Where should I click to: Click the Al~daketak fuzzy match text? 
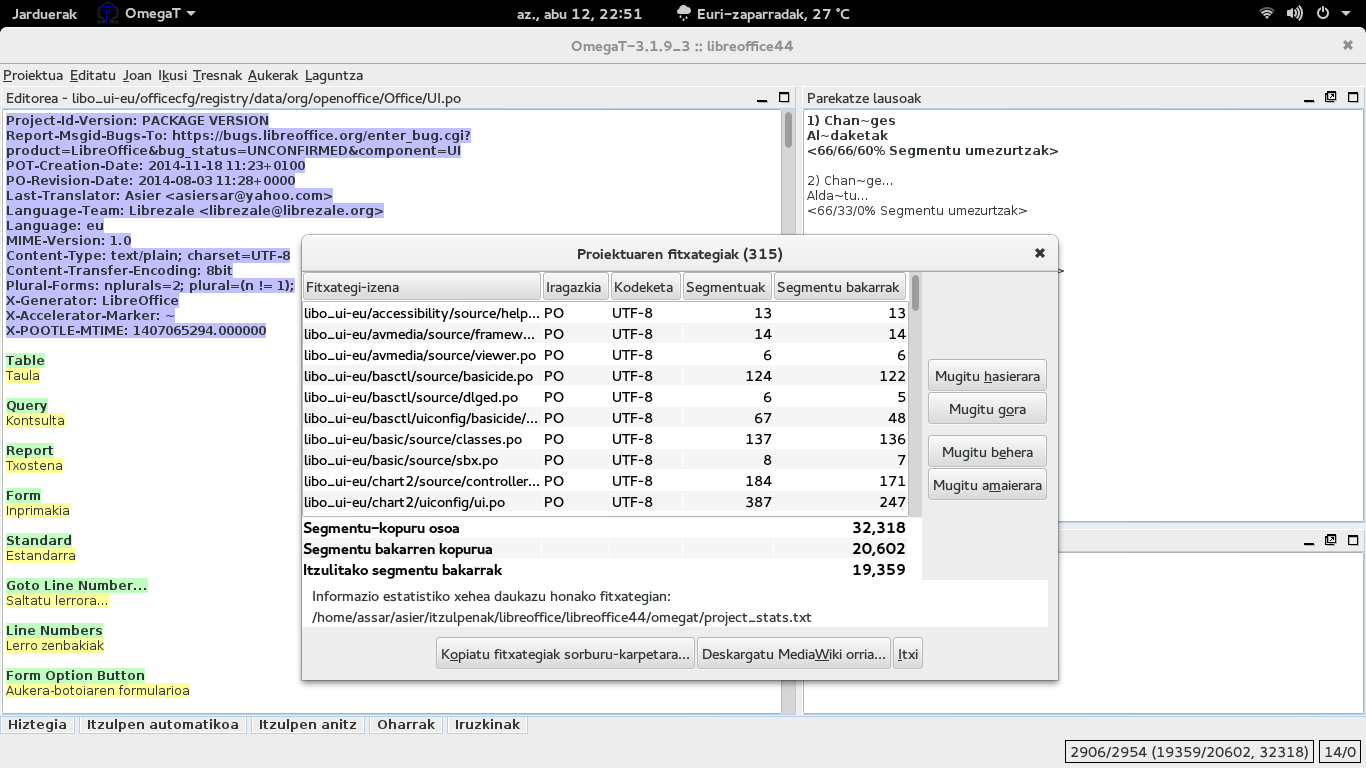coord(847,136)
